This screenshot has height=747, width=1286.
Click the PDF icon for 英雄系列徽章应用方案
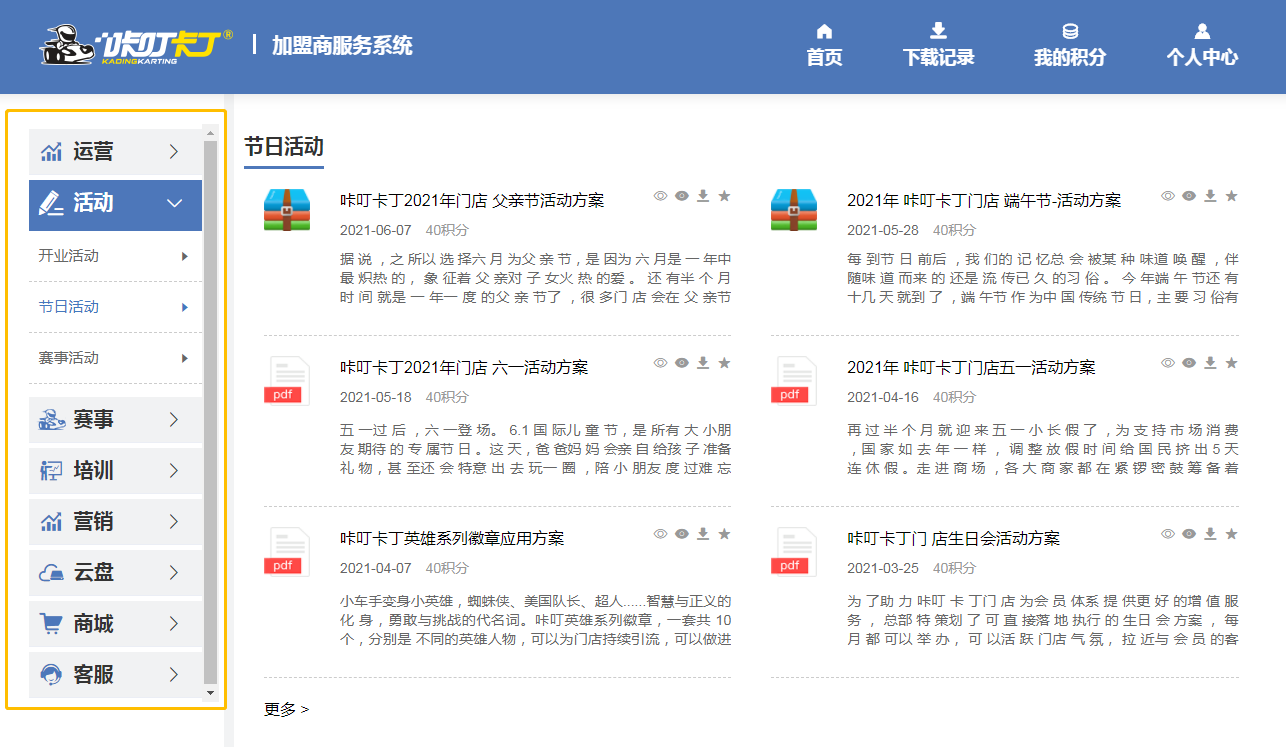click(287, 552)
